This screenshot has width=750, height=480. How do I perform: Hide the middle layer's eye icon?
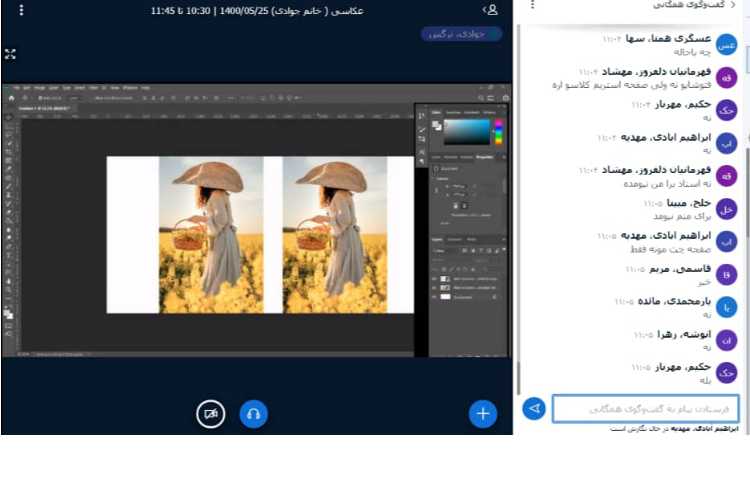coord(434,288)
